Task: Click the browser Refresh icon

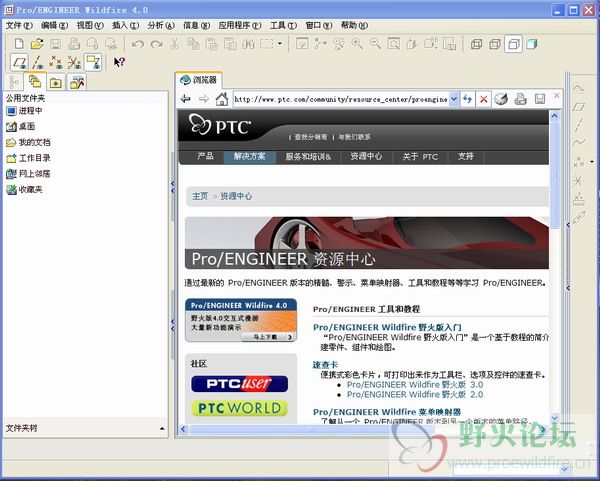Action: (467, 99)
